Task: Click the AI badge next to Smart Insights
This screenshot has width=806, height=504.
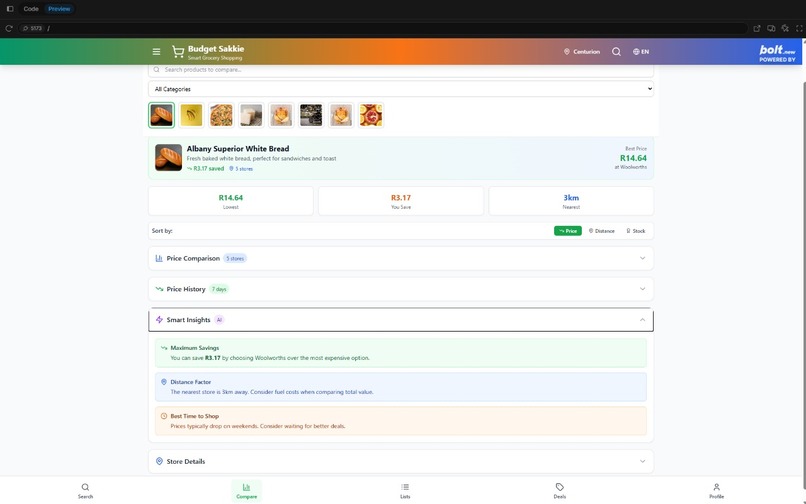Action: 219,320
